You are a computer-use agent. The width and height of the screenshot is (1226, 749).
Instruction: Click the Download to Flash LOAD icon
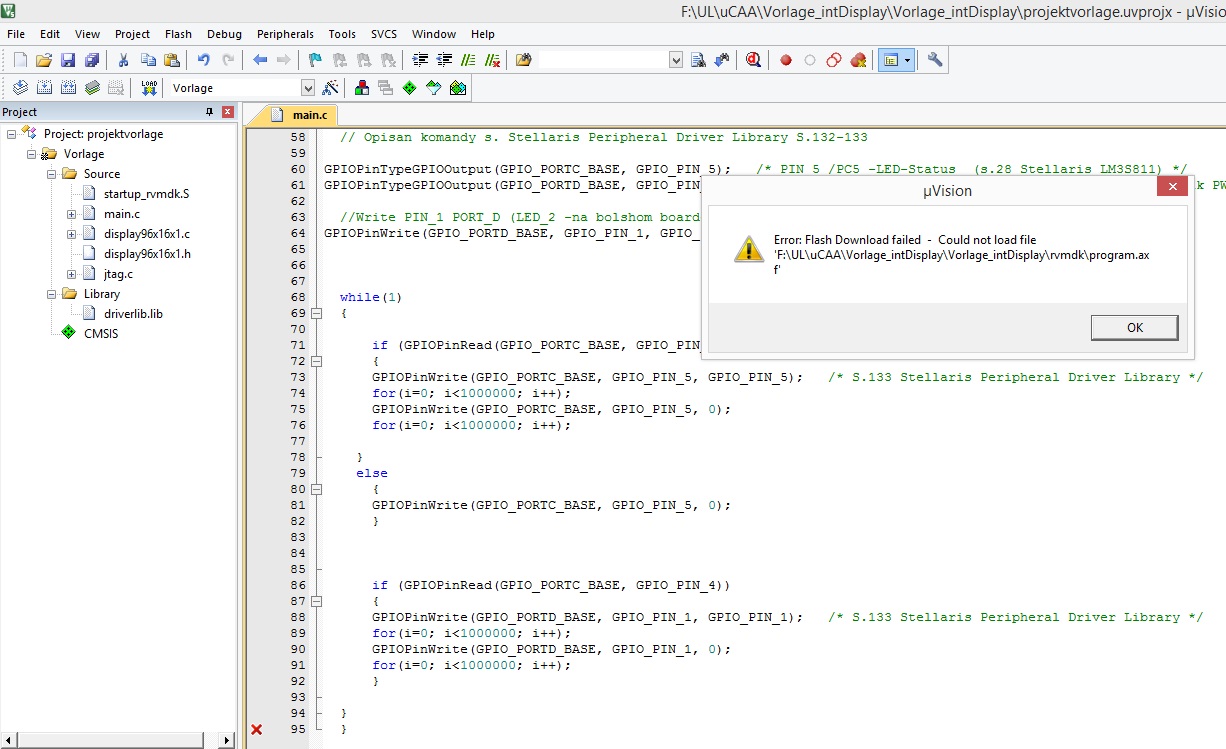pyautogui.click(x=149, y=88)
